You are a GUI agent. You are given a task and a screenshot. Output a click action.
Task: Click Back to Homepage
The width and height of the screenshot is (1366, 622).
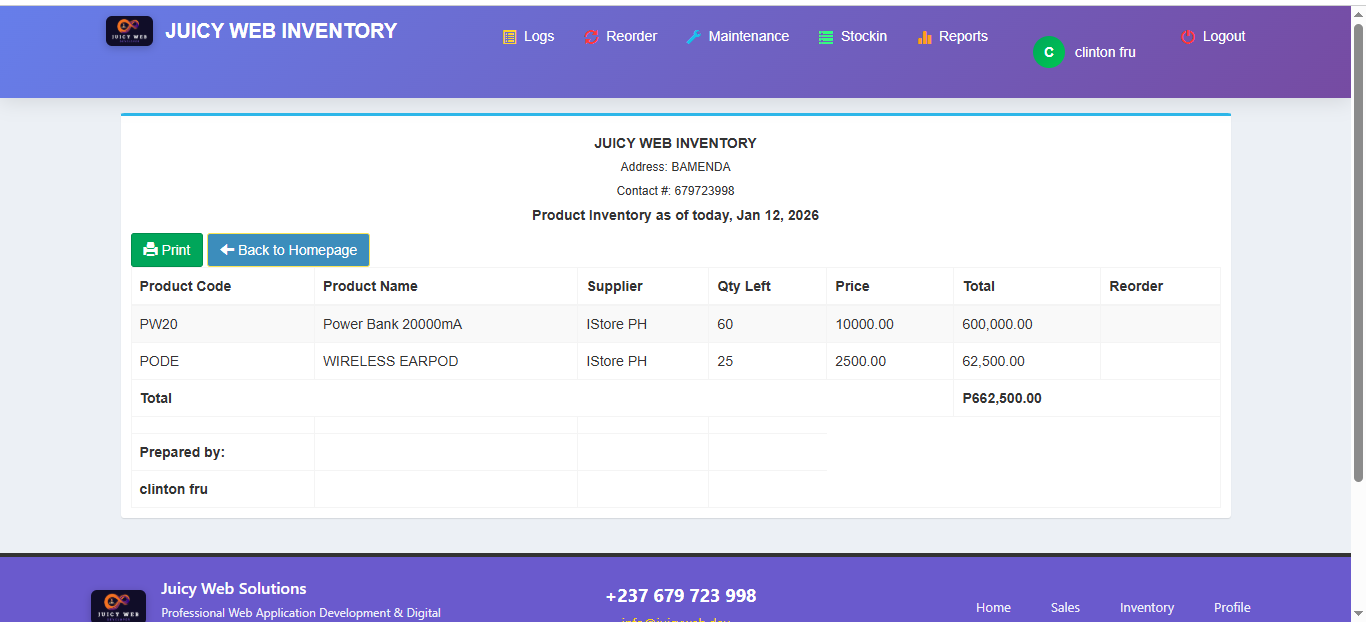pos(288,249)
